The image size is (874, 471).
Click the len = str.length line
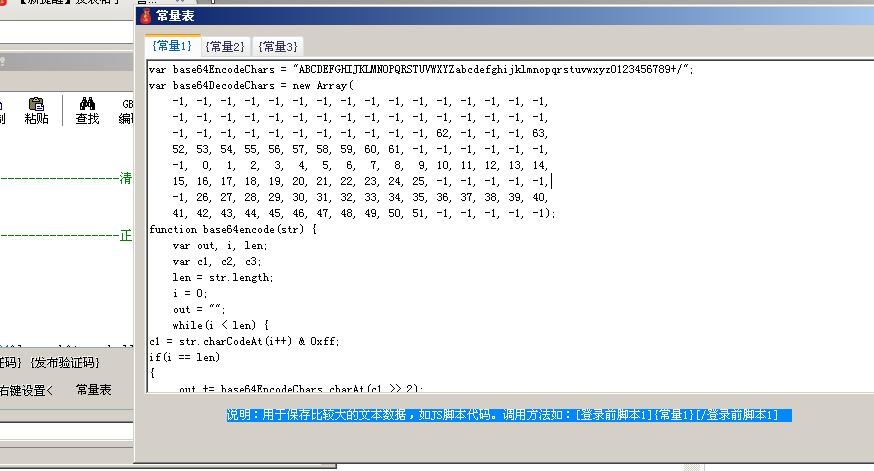point(222,277)
